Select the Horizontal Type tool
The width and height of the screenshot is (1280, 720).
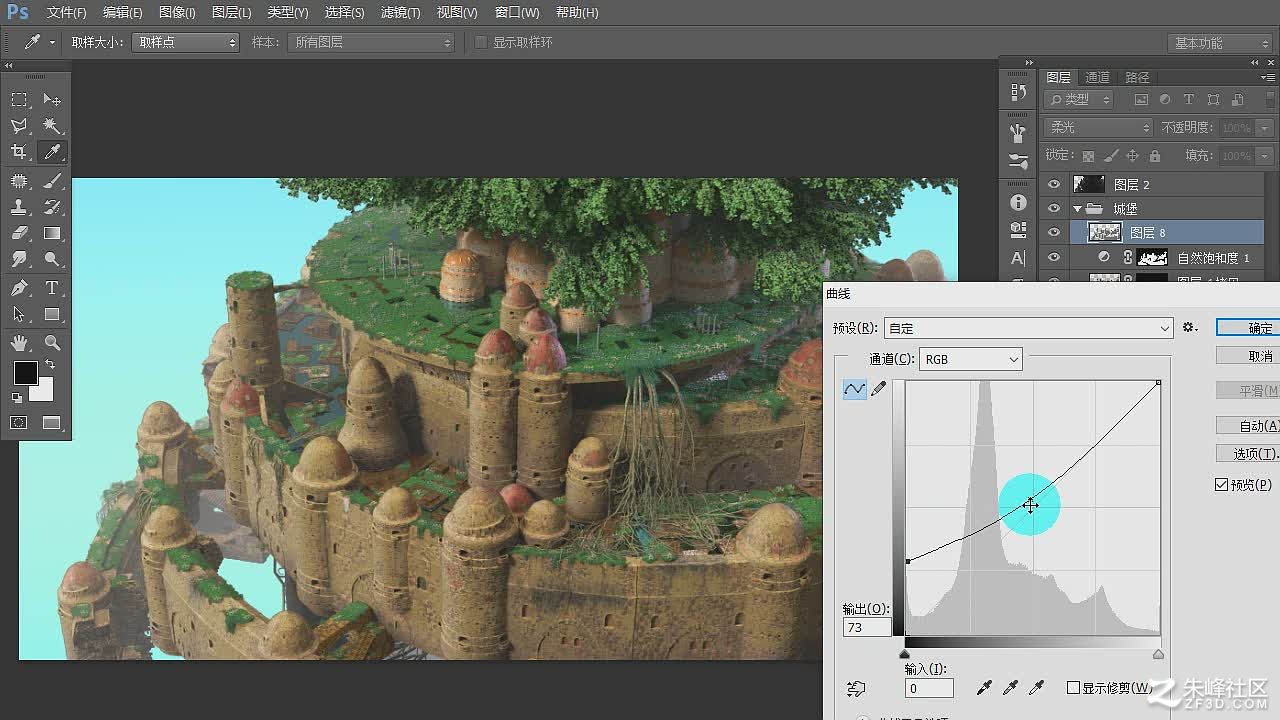(52, 288)
